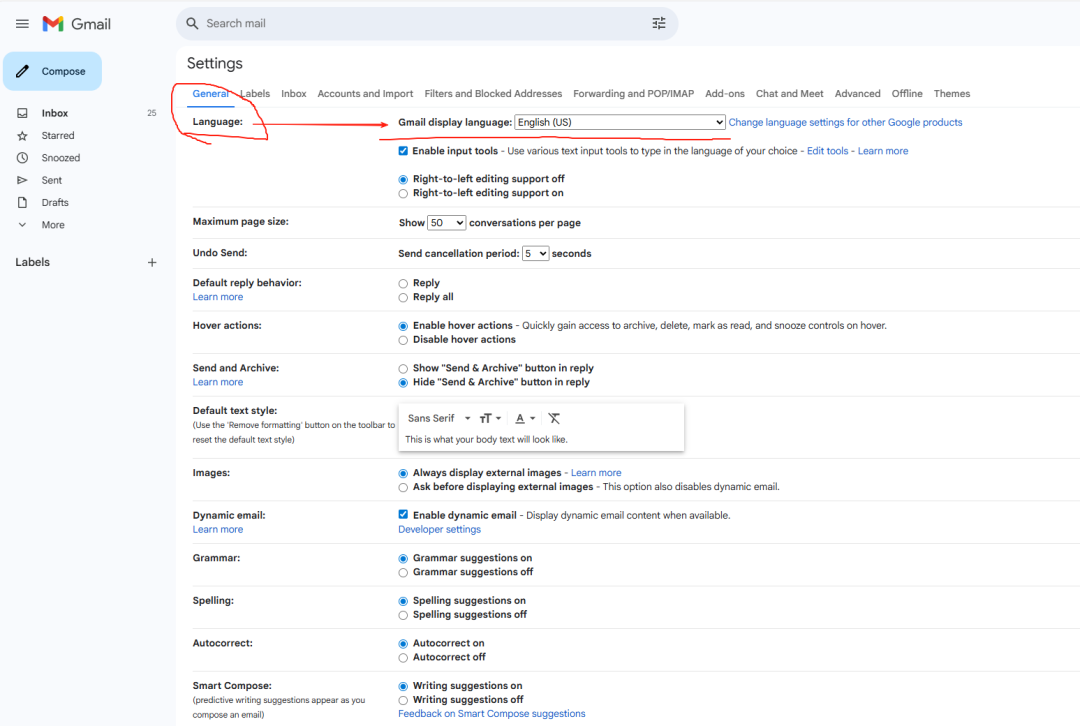Screen dimensions: 1080x726
Task: Open the Snoozed clock icon folder
Action: (x=22, y=158)
